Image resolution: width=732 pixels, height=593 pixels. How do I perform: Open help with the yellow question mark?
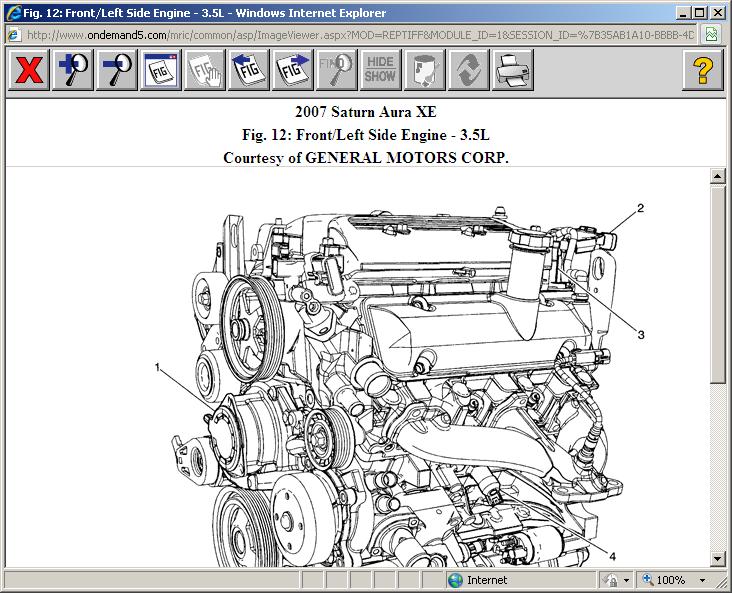[x=703, y=70]
